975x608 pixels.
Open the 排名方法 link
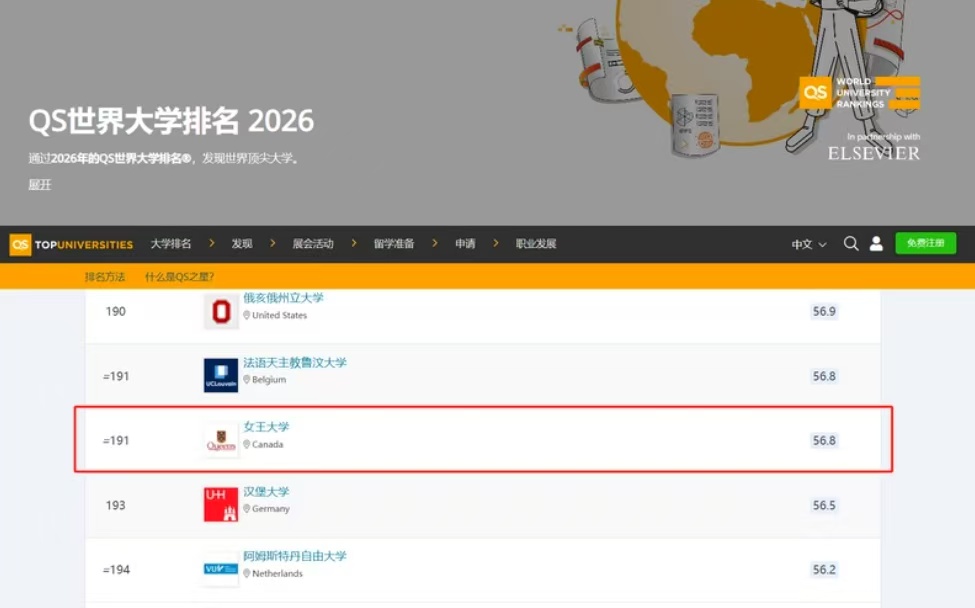point(105,277)
